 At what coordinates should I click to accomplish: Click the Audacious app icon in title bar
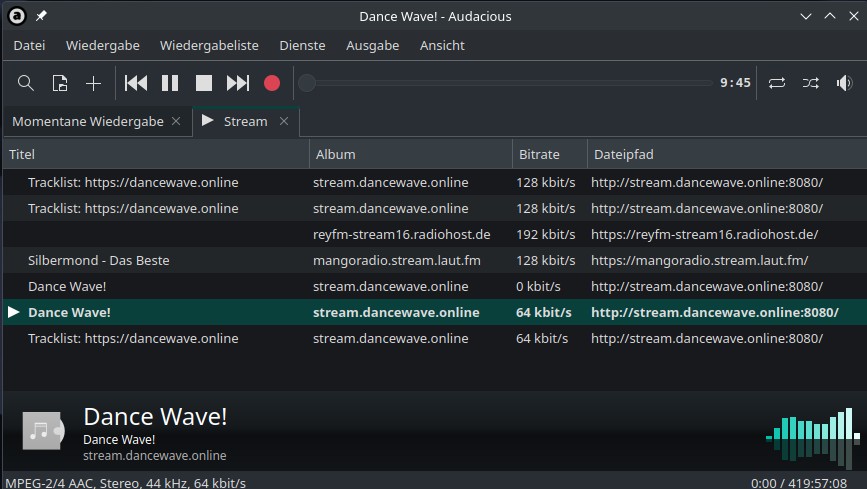pyautogui.click(x=17, y=16)
